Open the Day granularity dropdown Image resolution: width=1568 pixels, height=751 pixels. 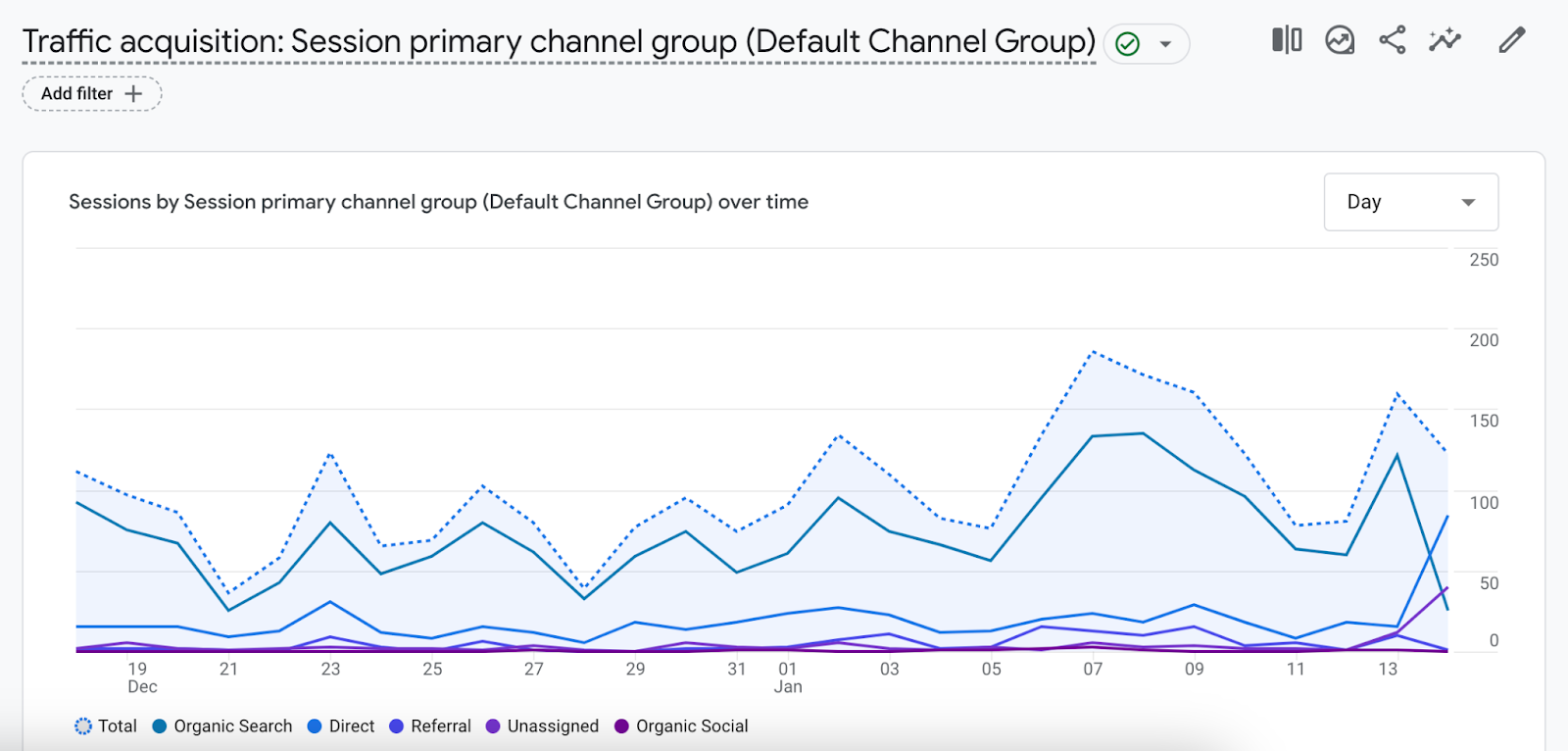(x=1410, y=202)
